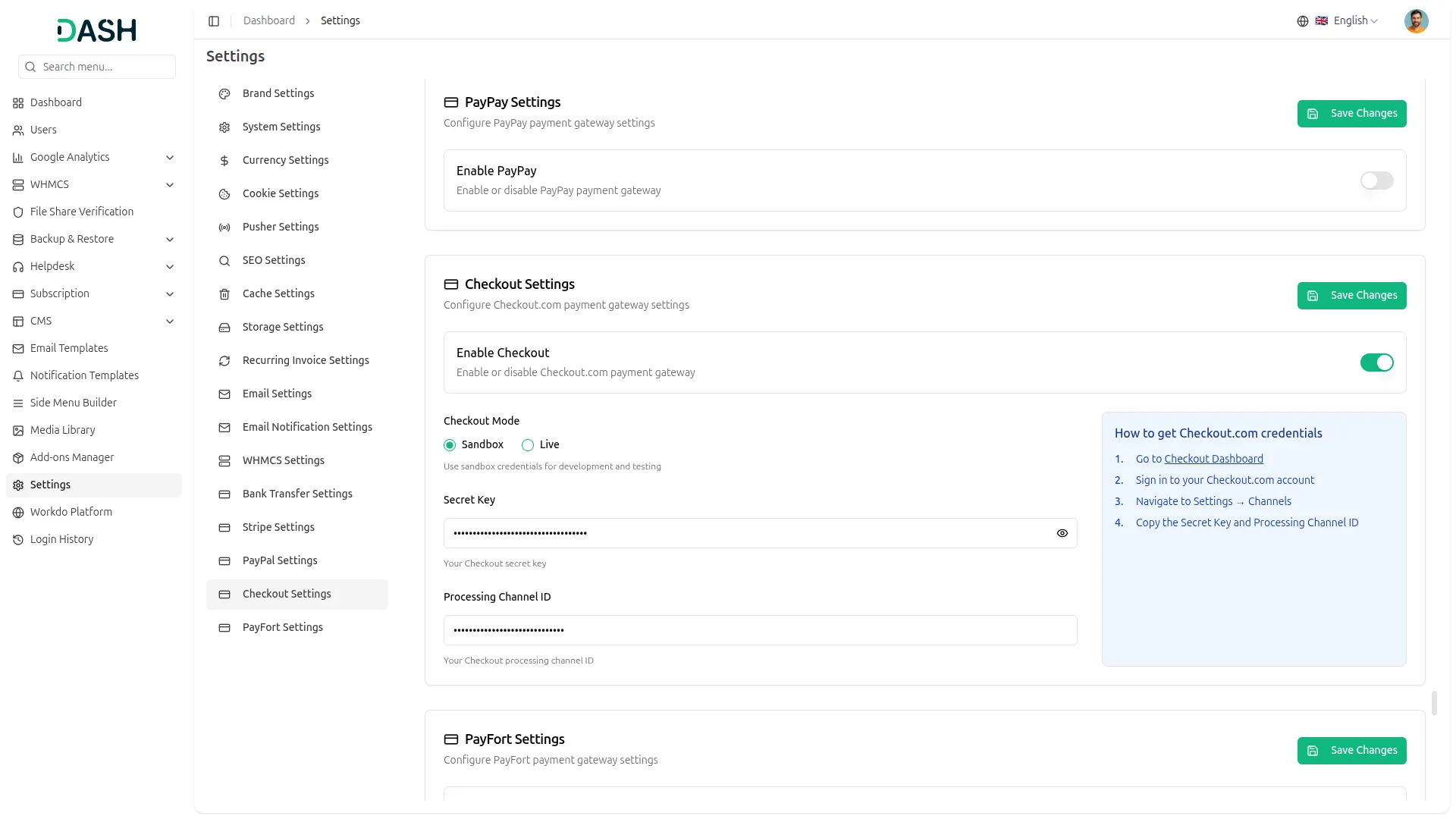Open Email Templates in sidebar
The height and width of the screenshot is (819, 1456).
[94, 349]
